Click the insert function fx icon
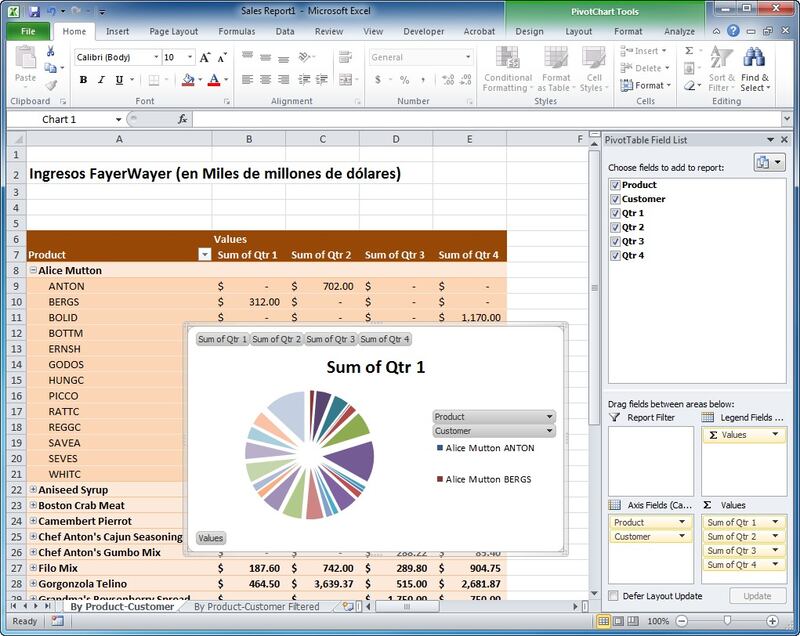The height and width of the screenshot is (636, 800). (x=182, y=119)
